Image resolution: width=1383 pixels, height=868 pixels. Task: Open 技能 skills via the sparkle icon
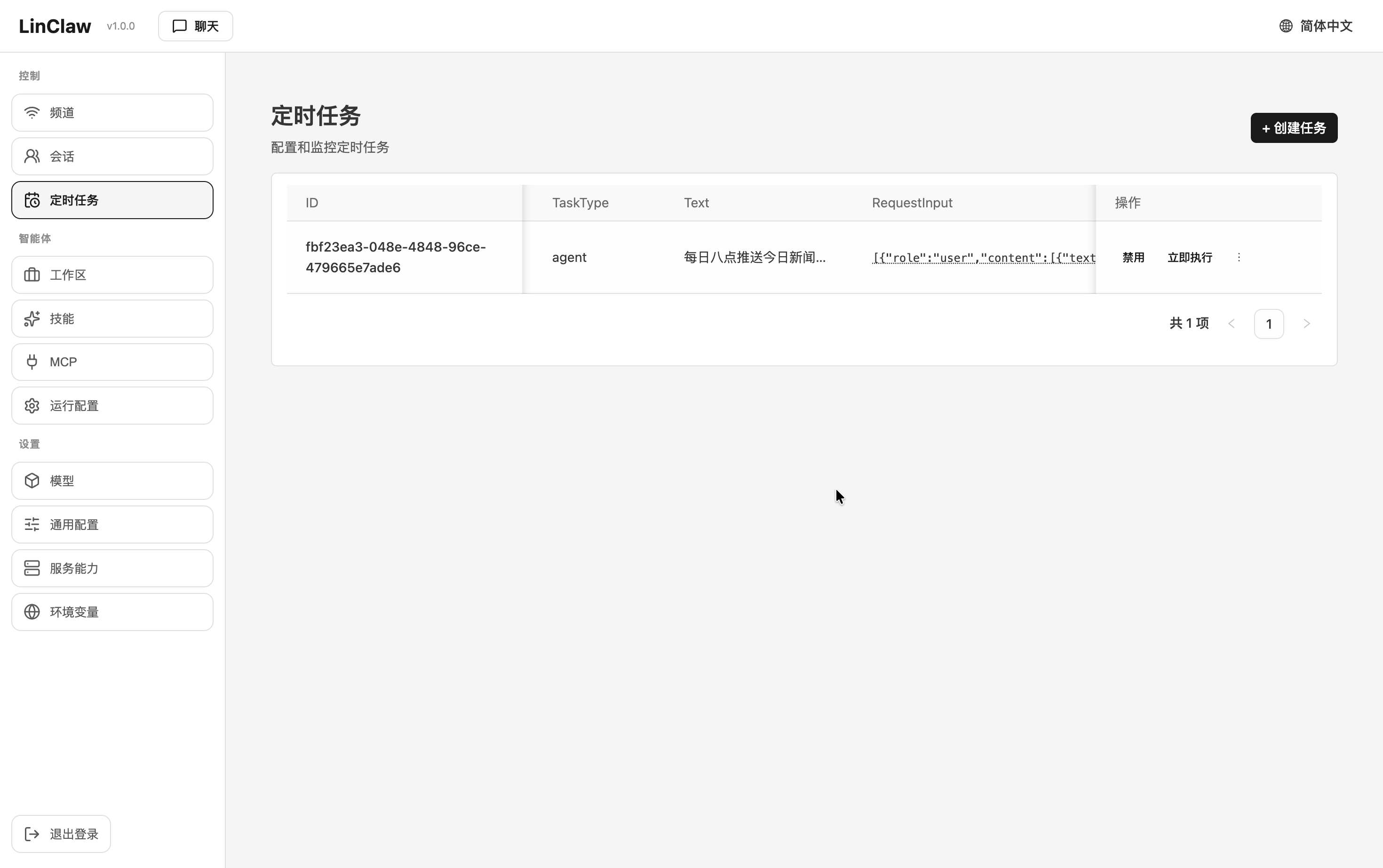(x=32, y=319)
